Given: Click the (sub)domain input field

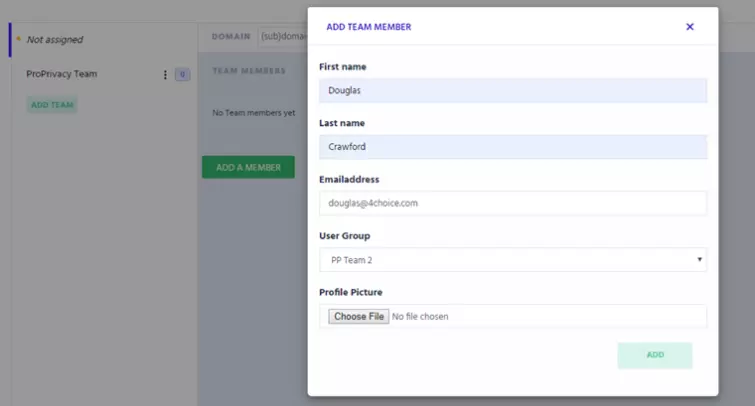Looking at the screenshot, I should coord(282,37).
